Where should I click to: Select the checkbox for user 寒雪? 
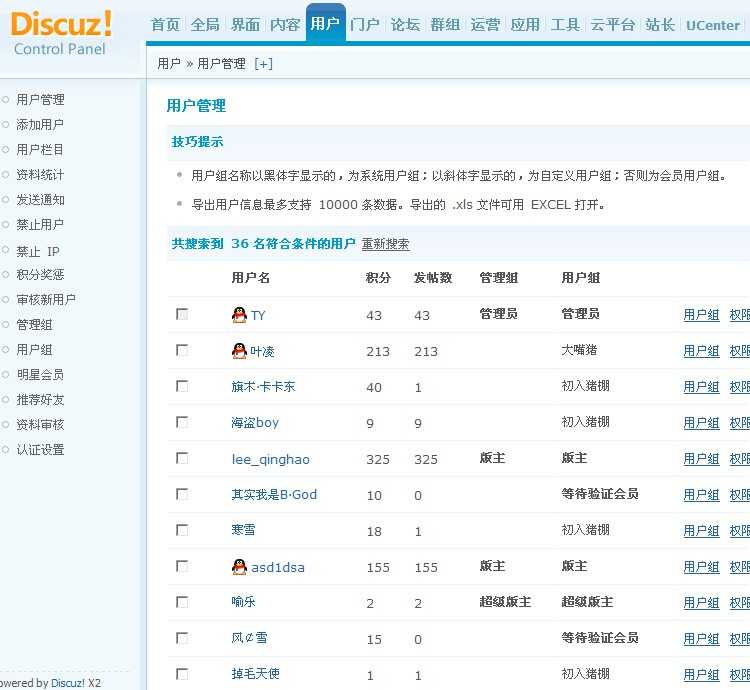[x=182, y=530]
